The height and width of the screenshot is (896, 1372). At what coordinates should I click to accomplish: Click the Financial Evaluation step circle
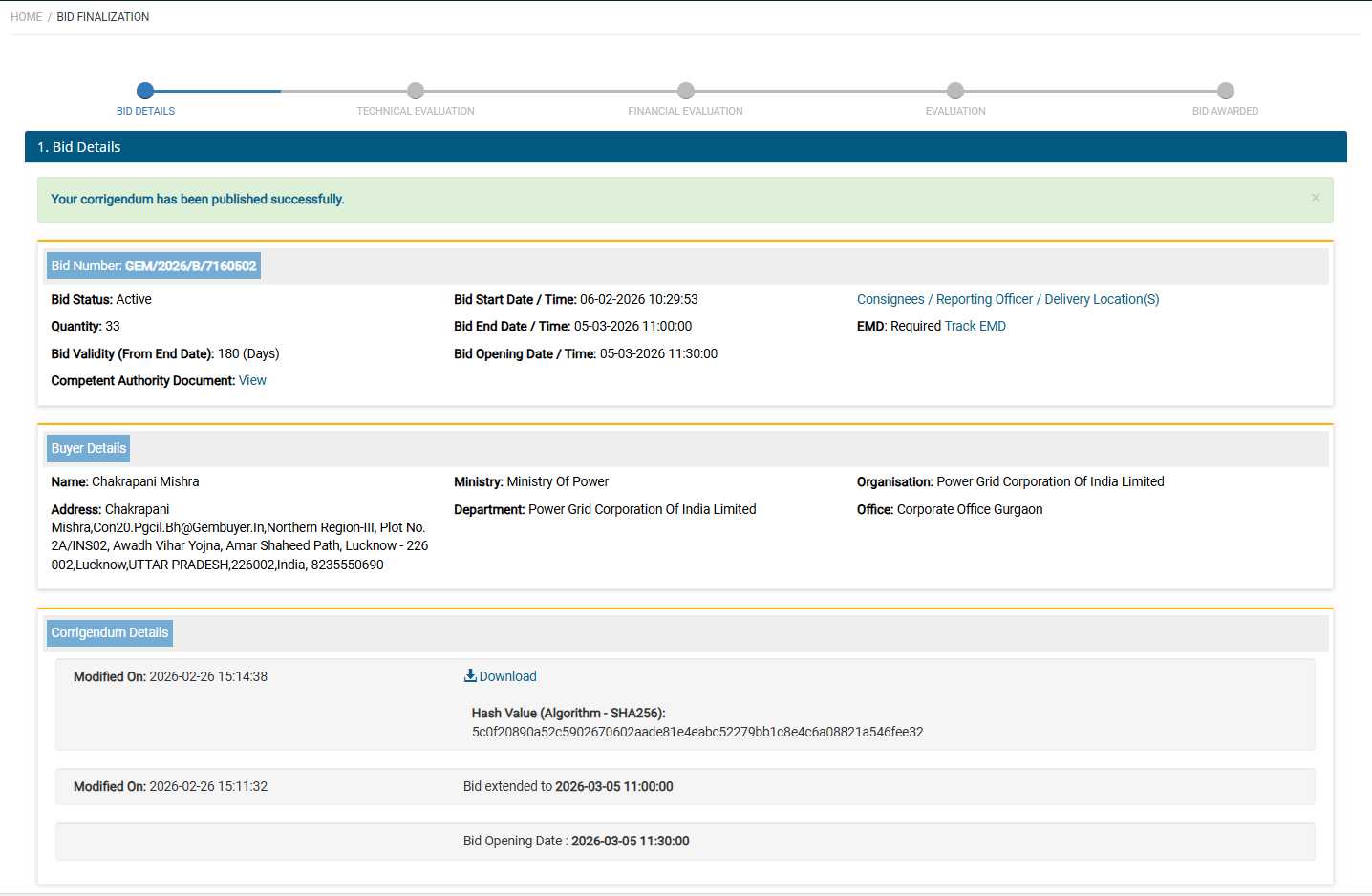click(x=686, y=91)
